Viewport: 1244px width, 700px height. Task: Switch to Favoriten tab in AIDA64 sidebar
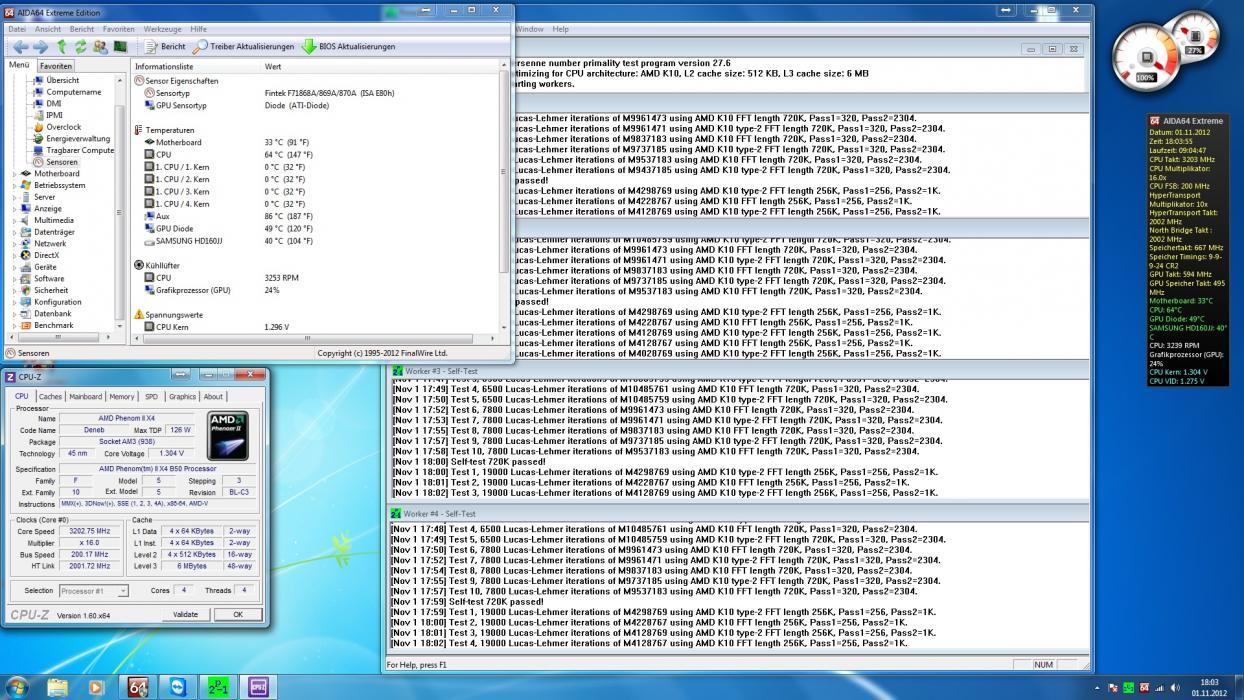pyautogui.click(x=56, y=66)
